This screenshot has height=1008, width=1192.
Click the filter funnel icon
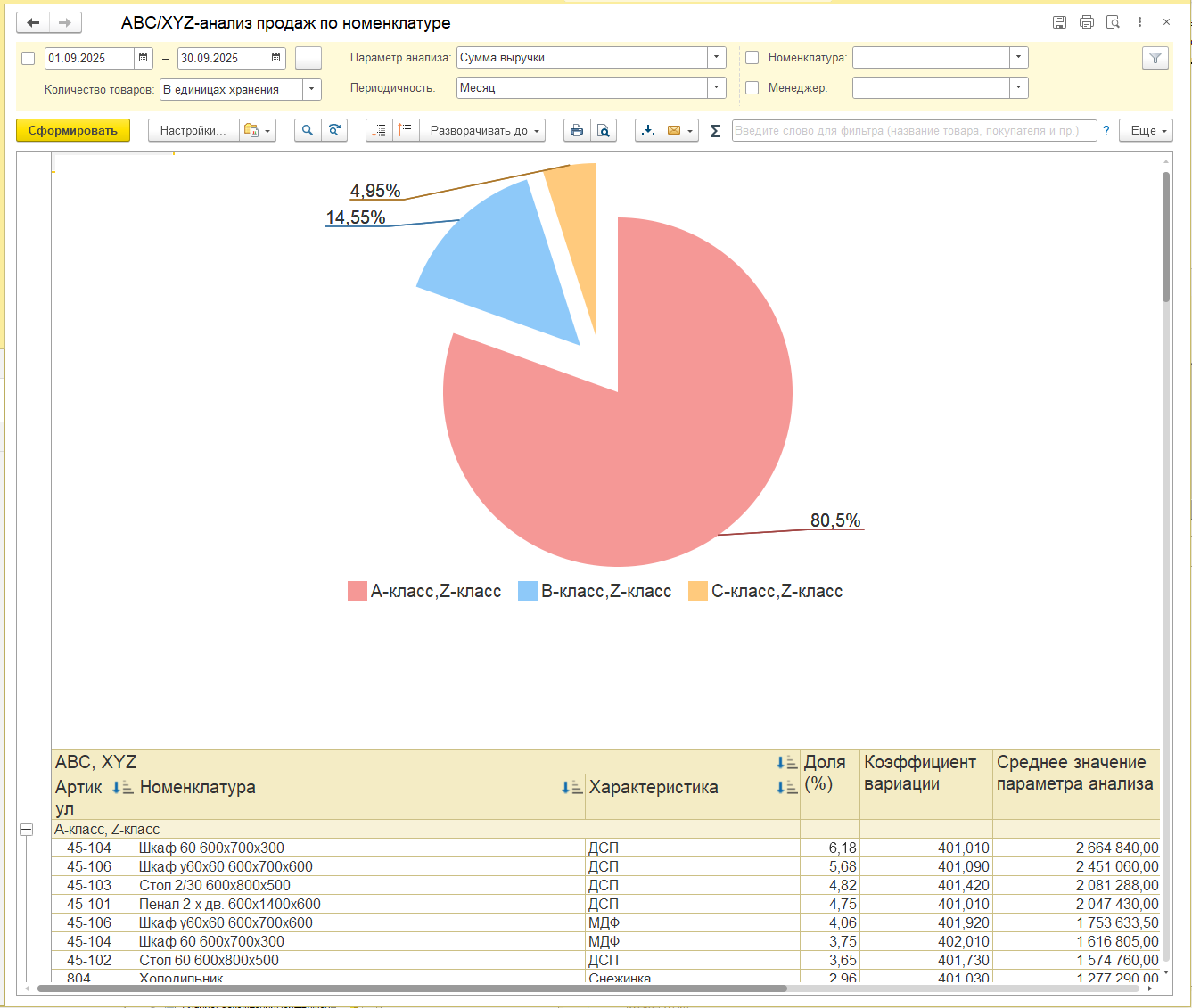(x=1155, y=58)
